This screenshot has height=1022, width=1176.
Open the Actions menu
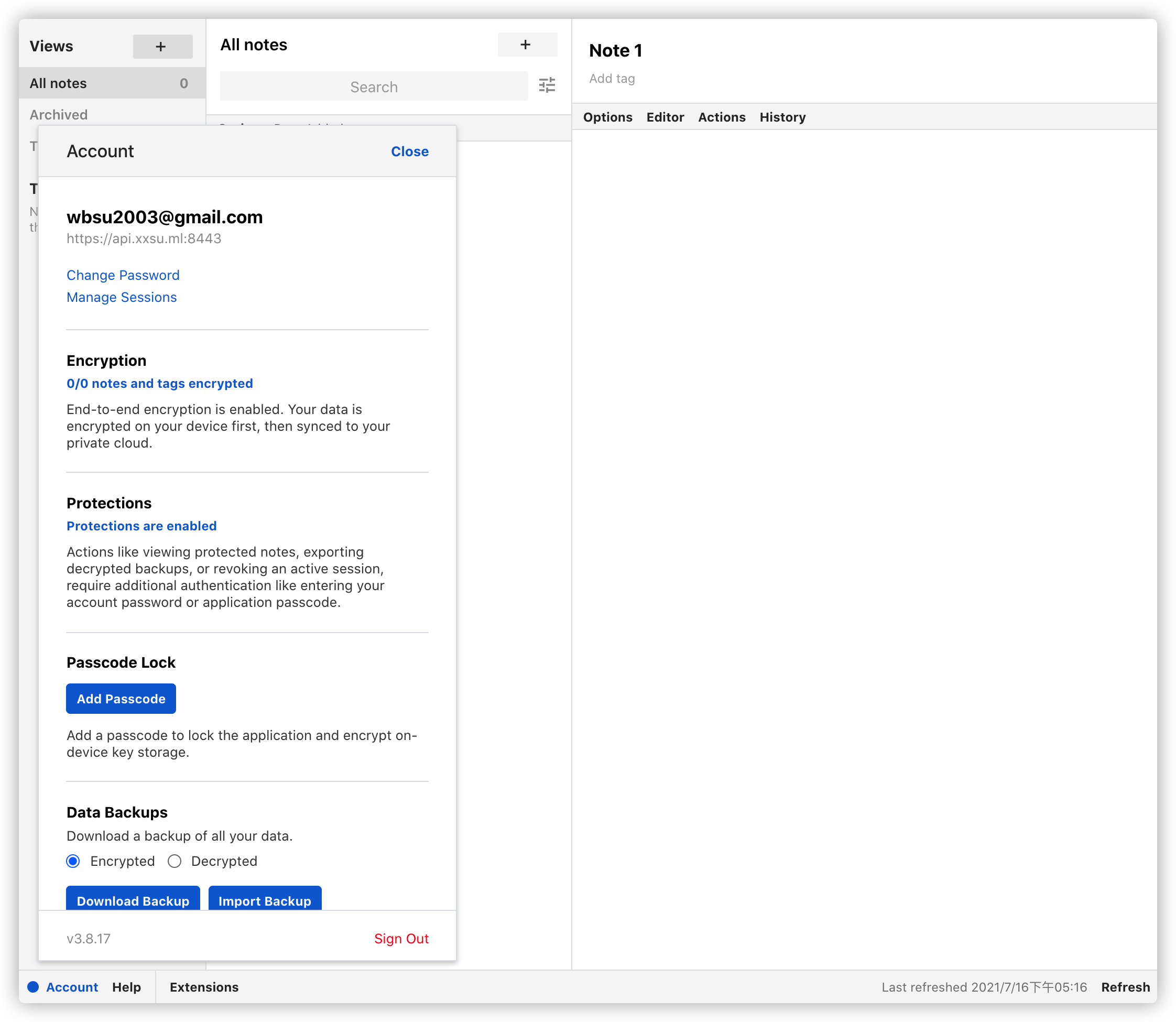tap(722, 117)
